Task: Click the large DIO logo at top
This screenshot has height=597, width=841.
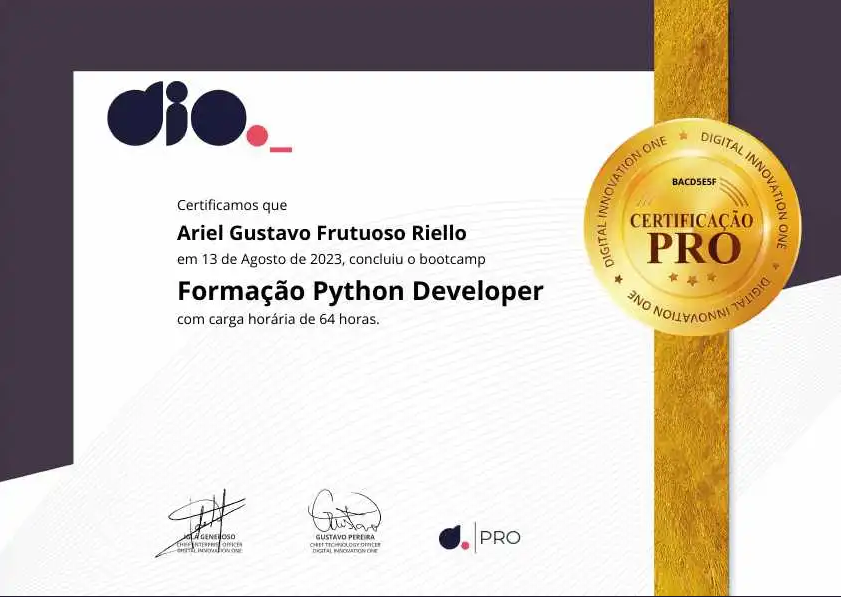Action: point(200,115)
